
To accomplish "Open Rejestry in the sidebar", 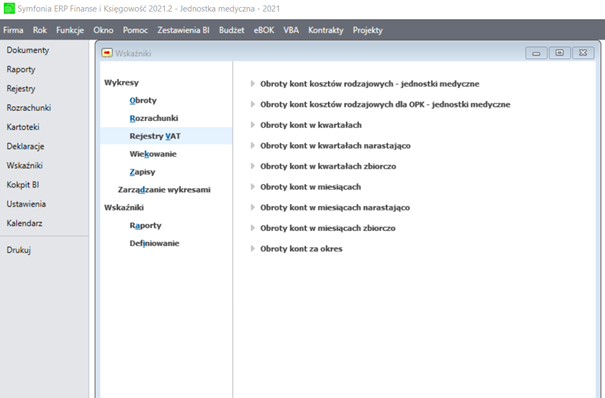I will (21, 89).
